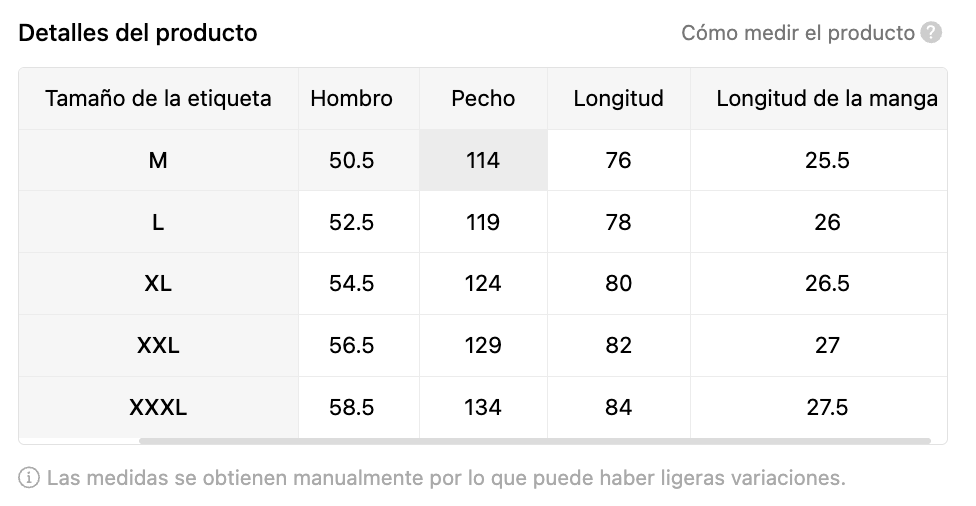Select the size M row label

(158, 160)
